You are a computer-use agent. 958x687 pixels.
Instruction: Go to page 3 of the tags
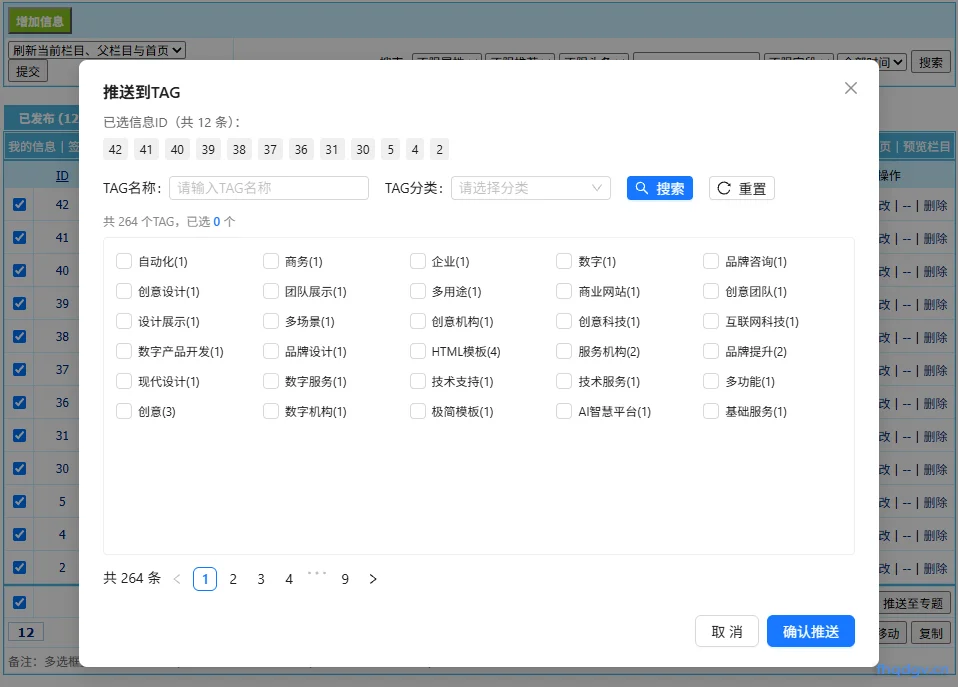pos(261,579)
